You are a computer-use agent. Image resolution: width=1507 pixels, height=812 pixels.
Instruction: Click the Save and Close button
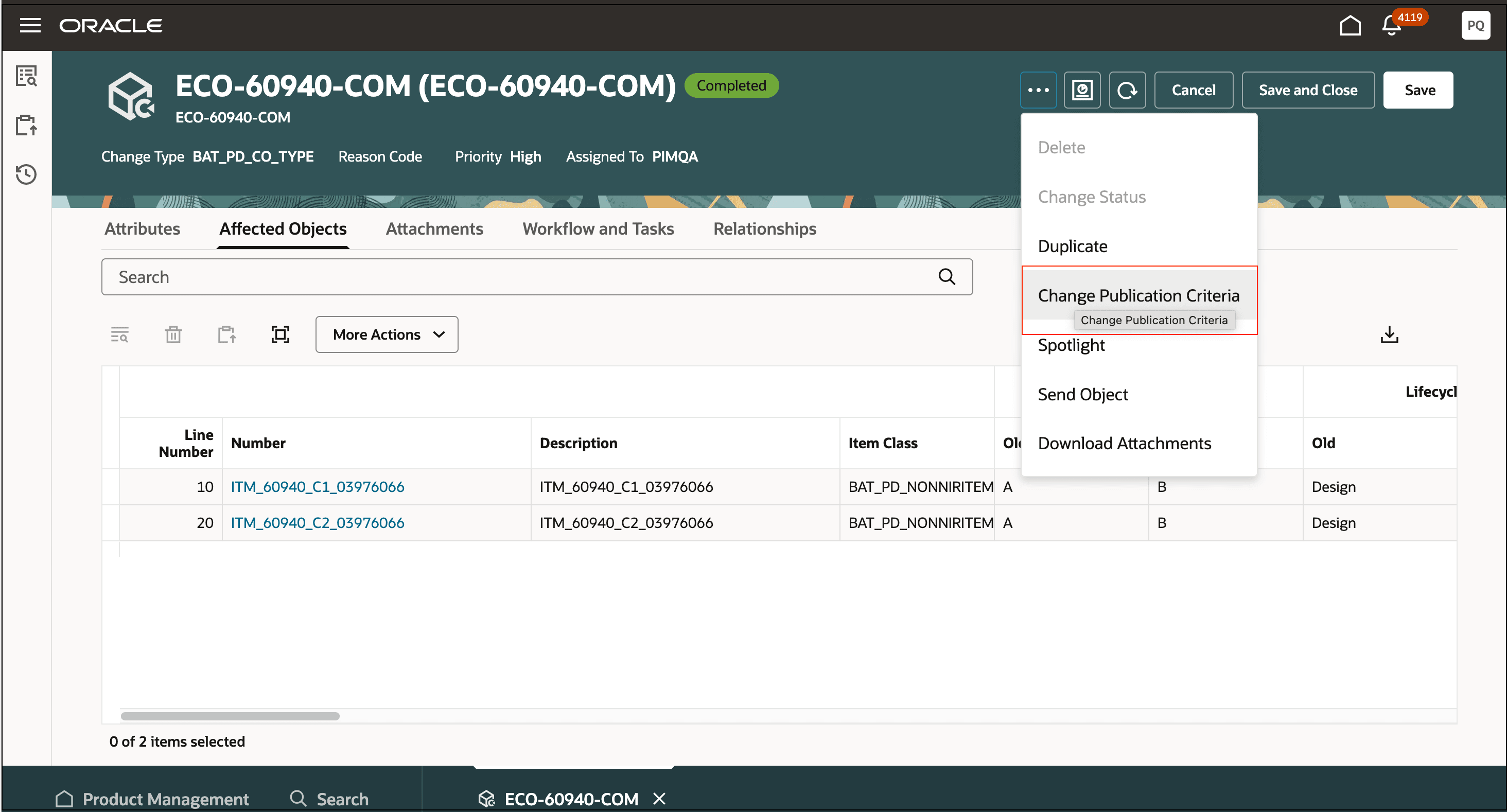point(1308,90)
